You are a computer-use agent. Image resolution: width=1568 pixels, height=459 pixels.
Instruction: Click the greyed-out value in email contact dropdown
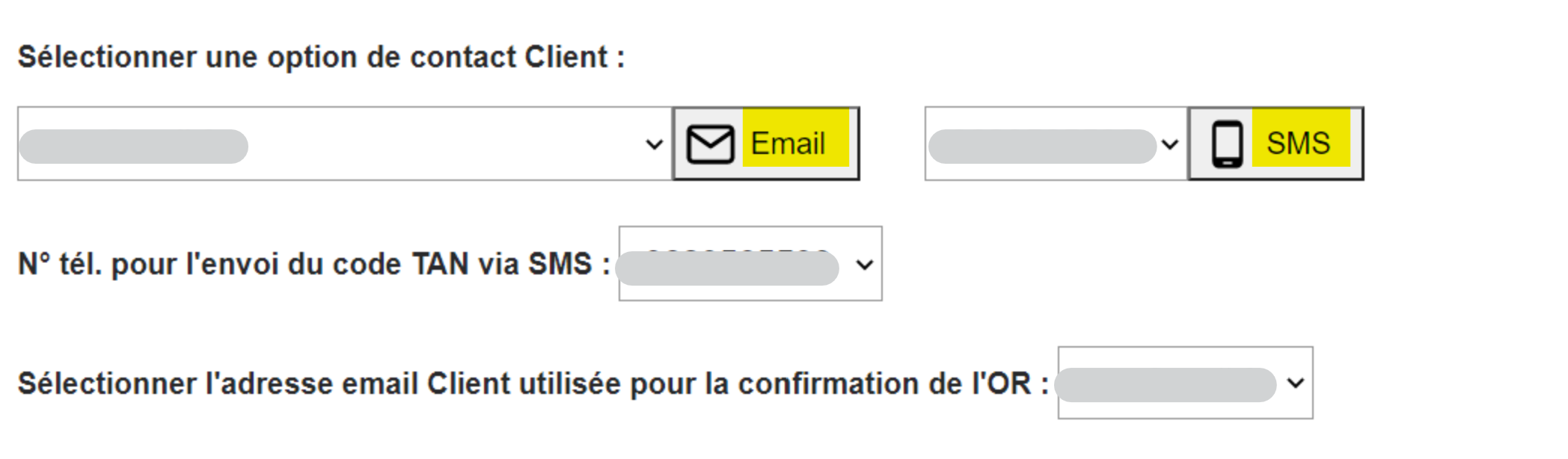pos(133,147)
